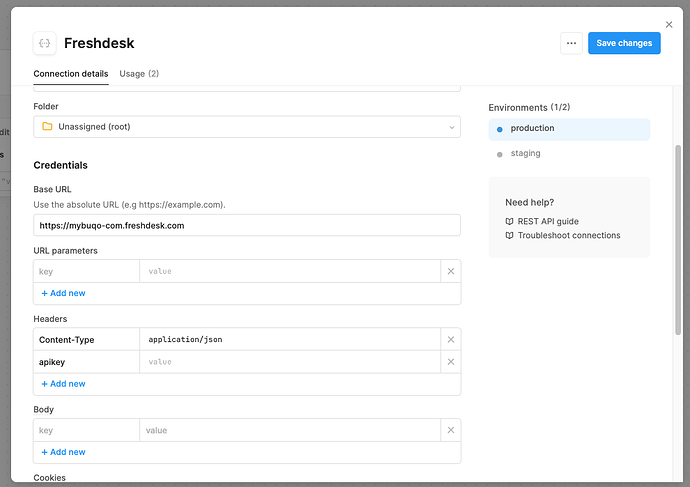The height and width of the screenshot is (487, 690).
Task: Click the Need help? heading
Action: [x=529, y=202]
